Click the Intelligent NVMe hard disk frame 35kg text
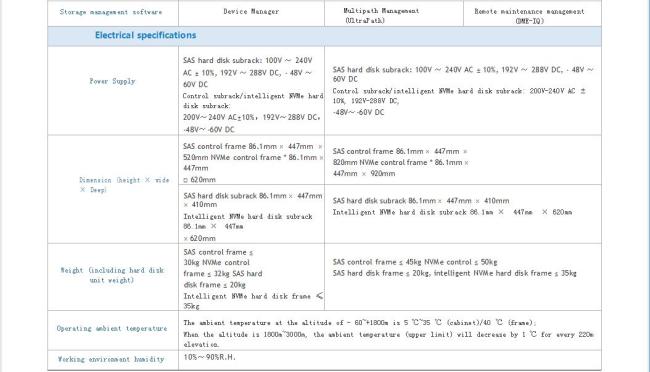 coord(253,301)
